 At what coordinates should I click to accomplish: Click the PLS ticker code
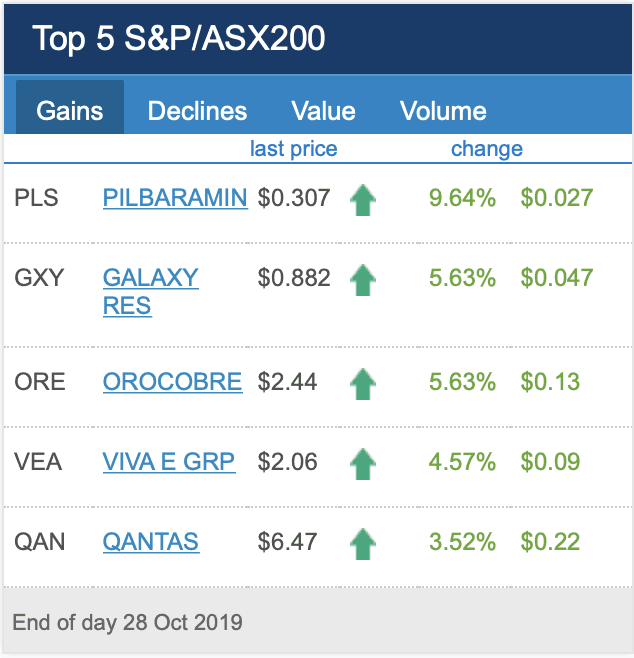coord(37,198)
